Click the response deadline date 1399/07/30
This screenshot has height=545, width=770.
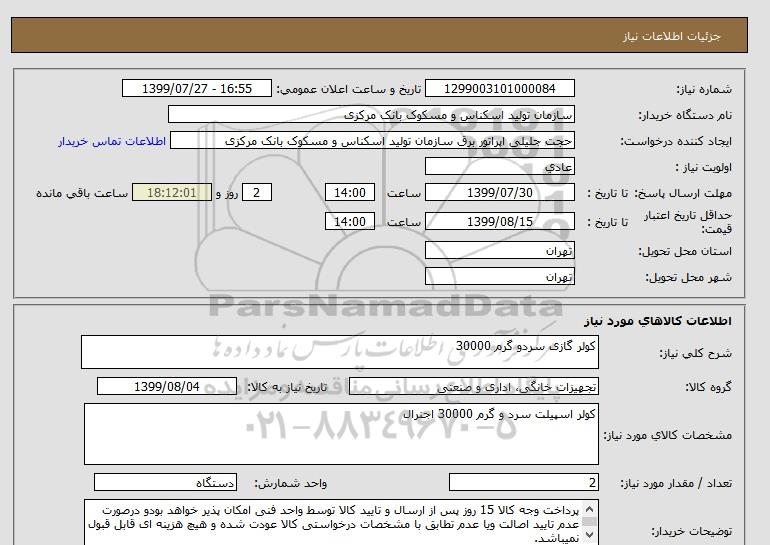click(x=499, y=192)
